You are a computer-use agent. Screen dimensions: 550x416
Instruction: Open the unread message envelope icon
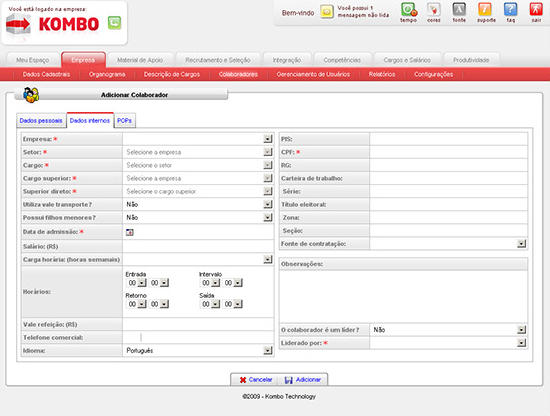pos(327,12)
